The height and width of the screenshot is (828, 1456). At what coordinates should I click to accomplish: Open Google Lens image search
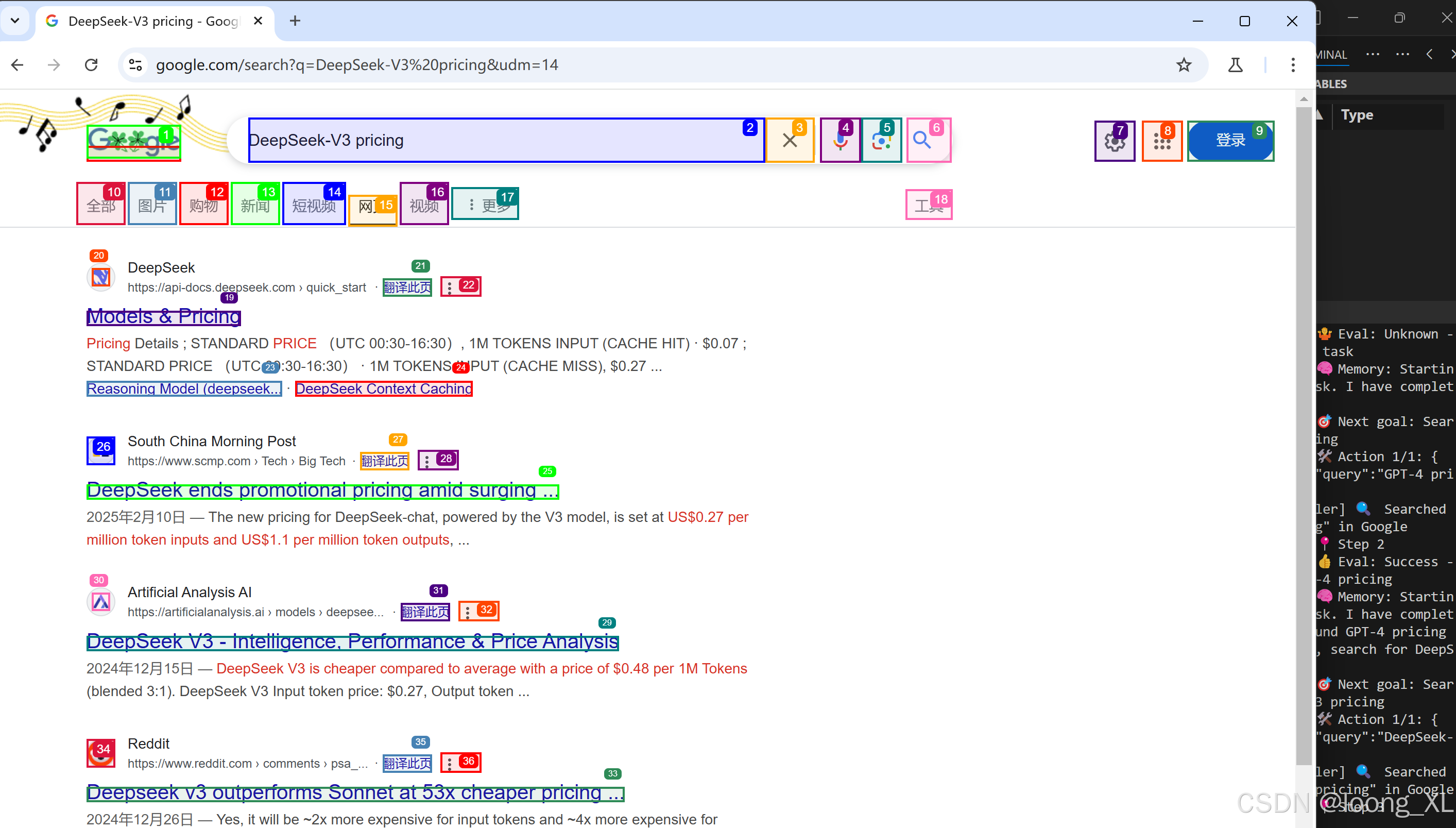pos(881,141)
